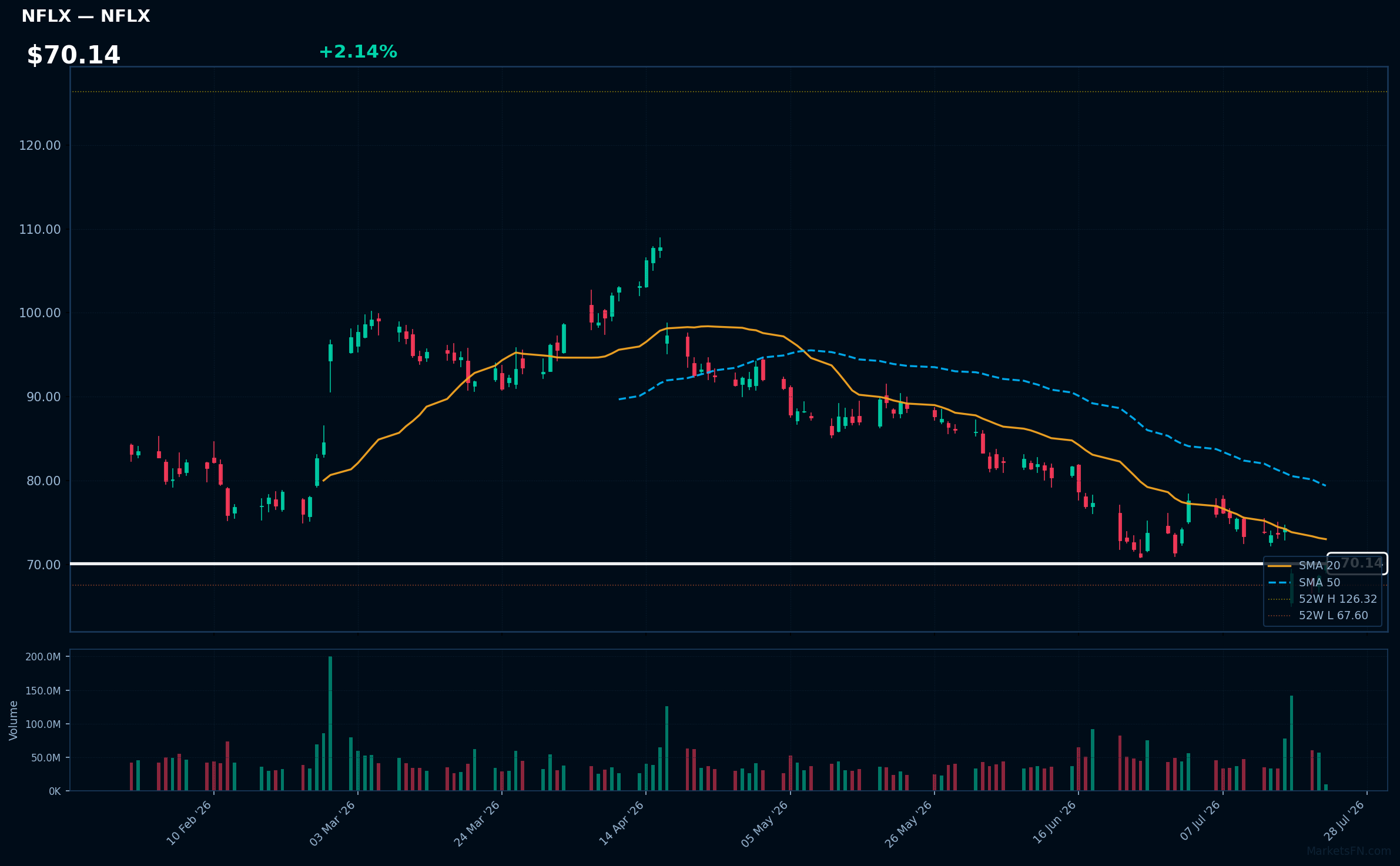This screenshot has width=1400, height=866.
Task: Click the 03 Mar '26 date label
Action: point(332,823)
